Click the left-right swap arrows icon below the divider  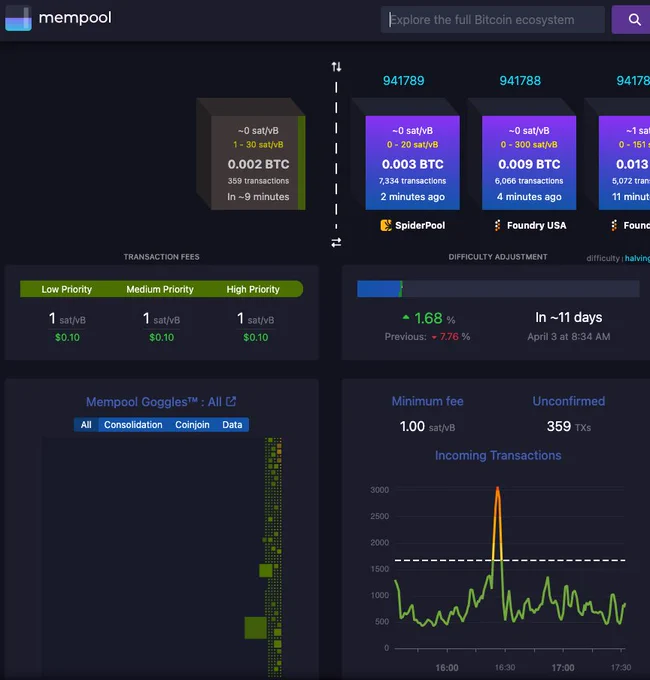[336, 242]
